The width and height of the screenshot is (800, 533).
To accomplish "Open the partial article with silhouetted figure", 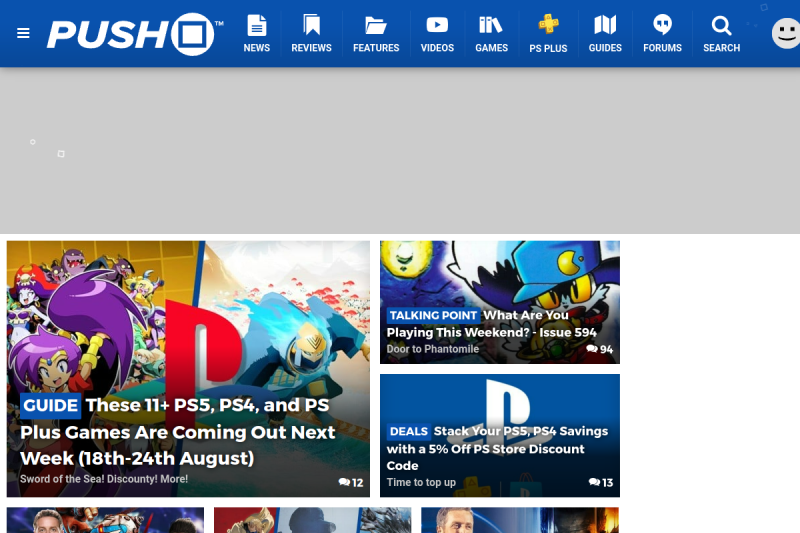I will point(312,520).
